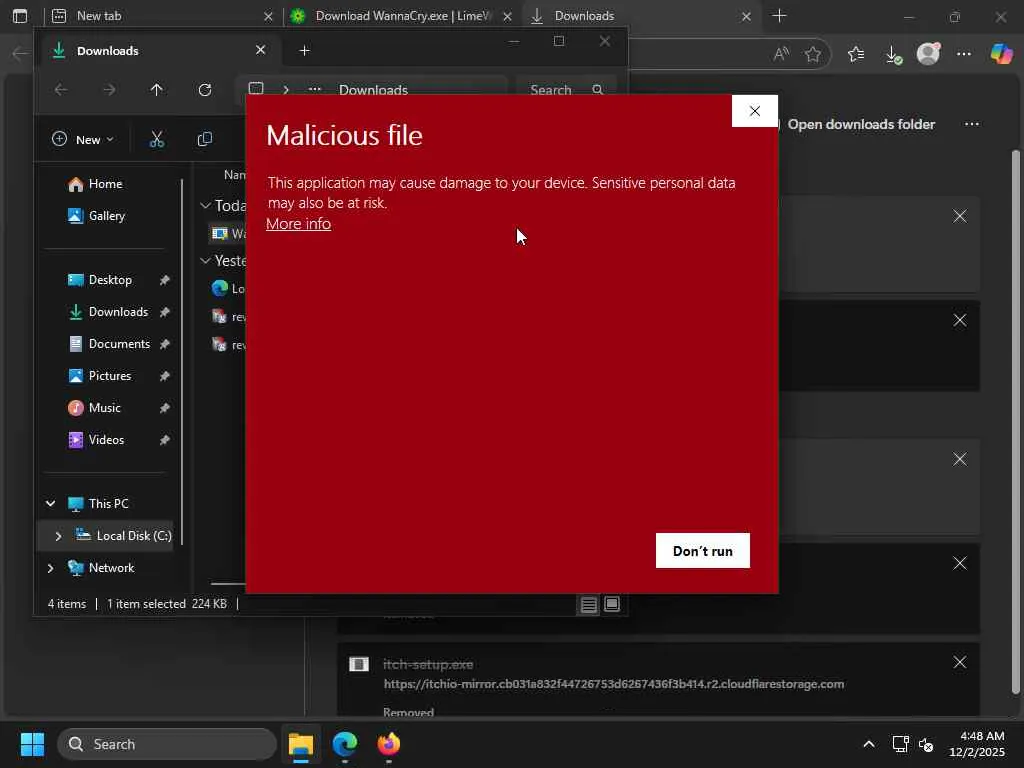Switch to details view in Explorer status bar
Screen dimensions: 1024x768
(588, 605)
